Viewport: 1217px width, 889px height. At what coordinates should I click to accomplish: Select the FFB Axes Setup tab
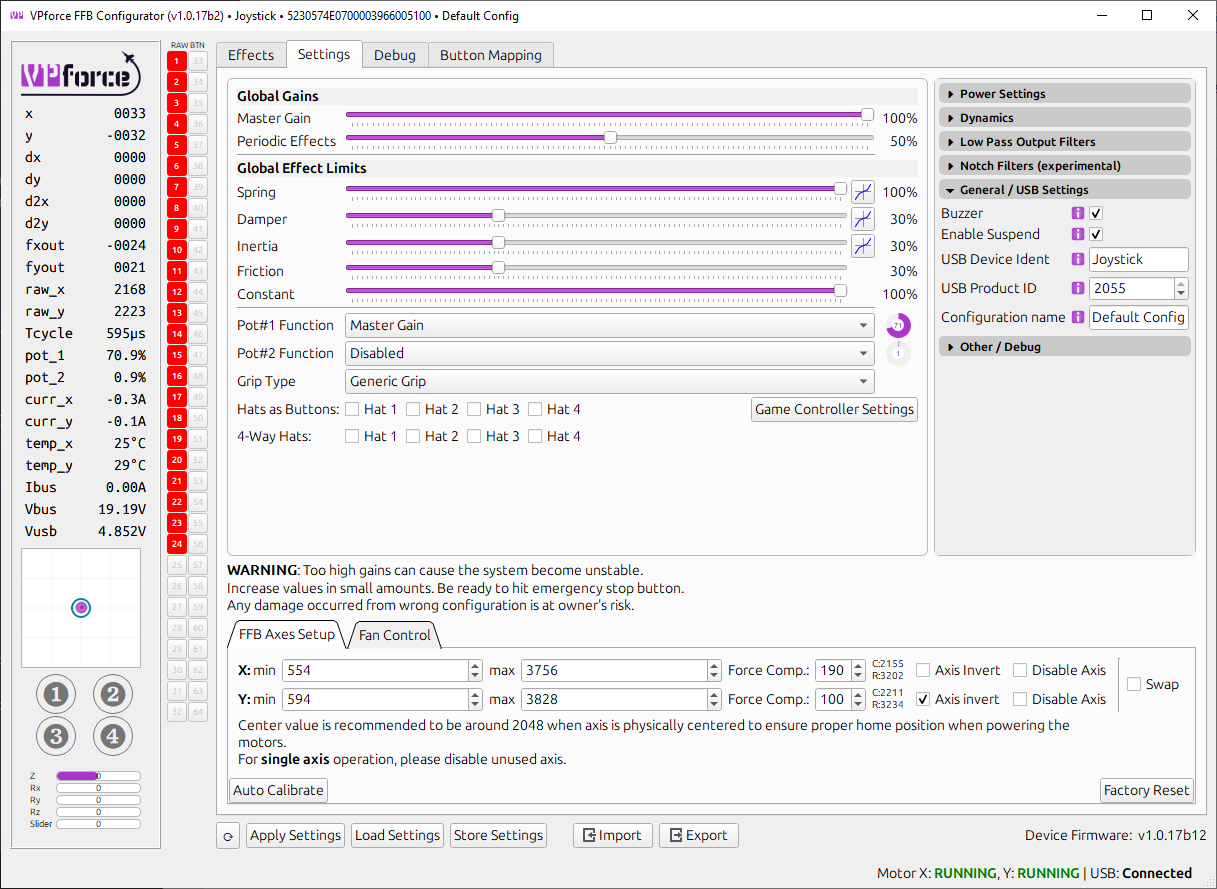point(286,634)
